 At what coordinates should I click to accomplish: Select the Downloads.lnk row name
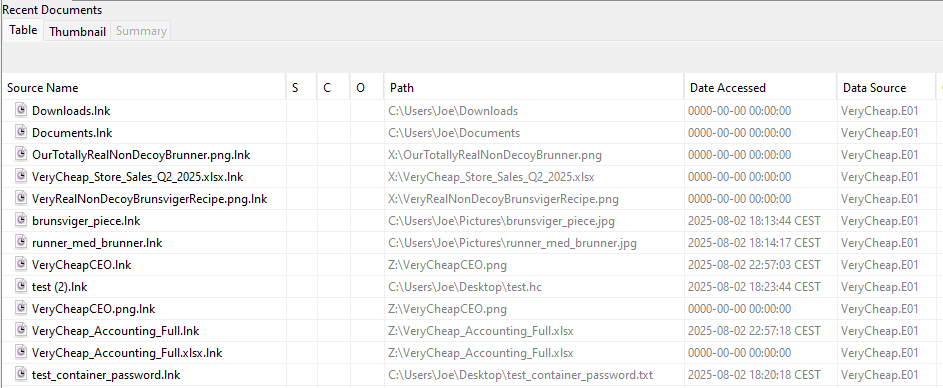(x=71, y=111)
